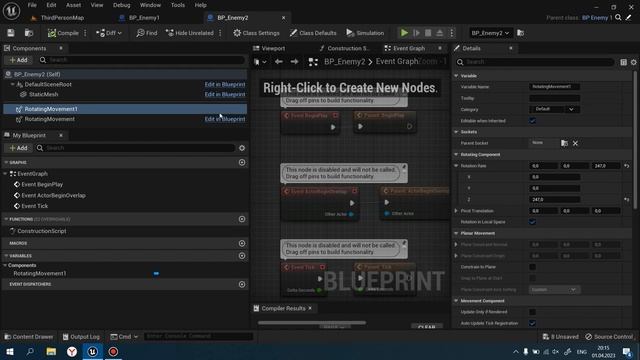The height and width of the screenshot is (360, 640).
Task: Collapse the EventGraph tree expander
Action: [x=5, y=174]
